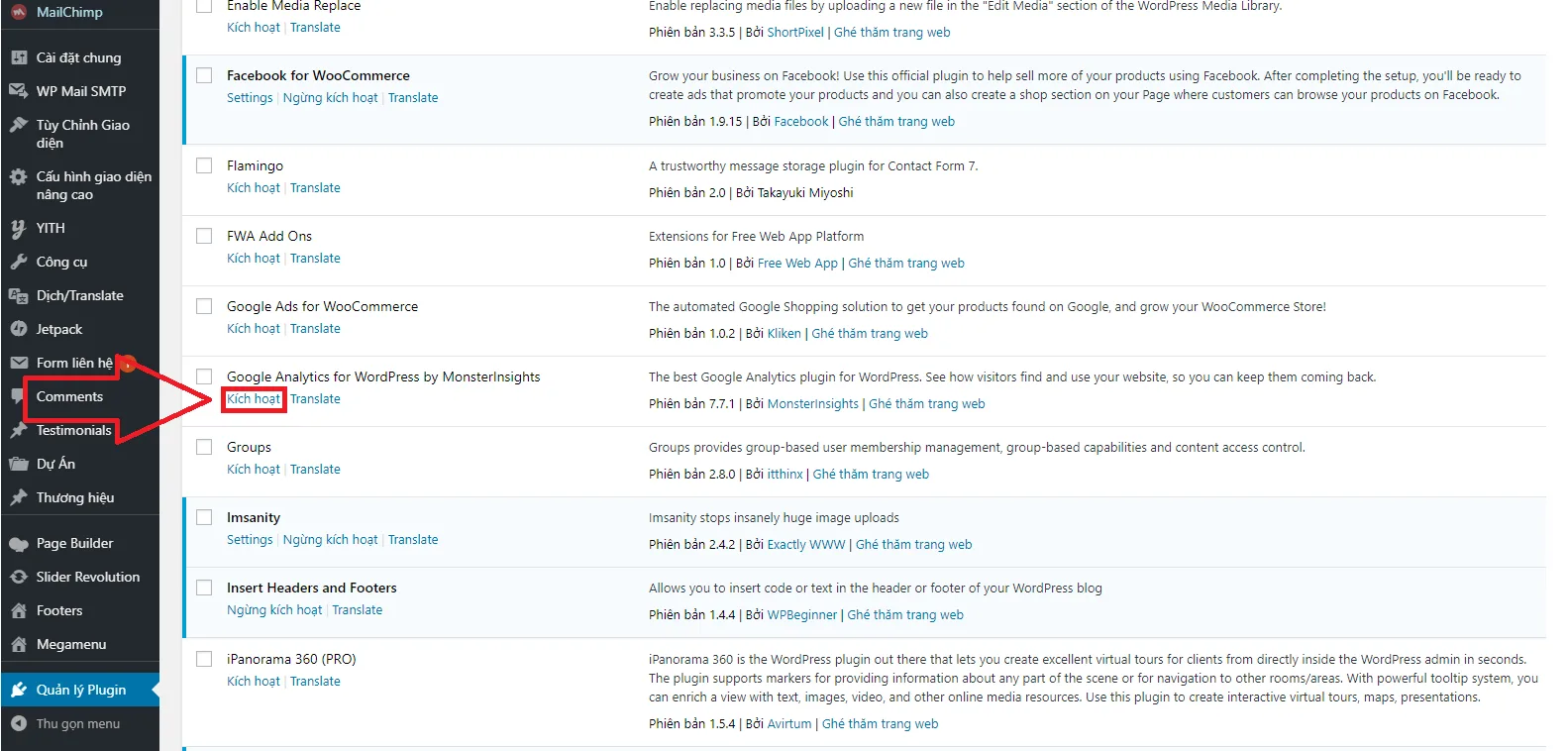Click the Page Builder icon
The width and height of the screenshot is (1568, 751).
[19, 543]
